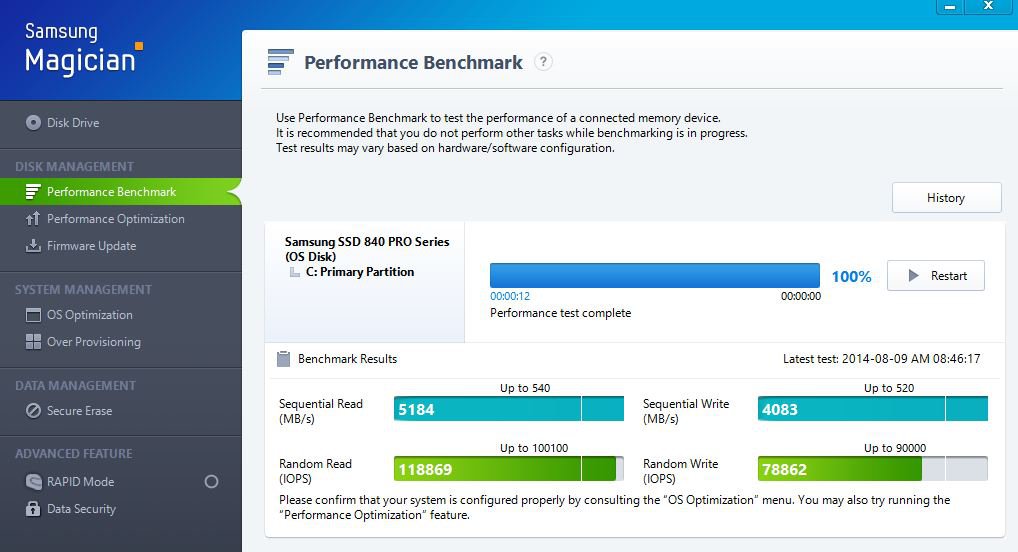Image resolution: width=1018 pixels, height=552 pixels.
Task: Click the benchmark progress bar
Action: click(x=654, y=275)
